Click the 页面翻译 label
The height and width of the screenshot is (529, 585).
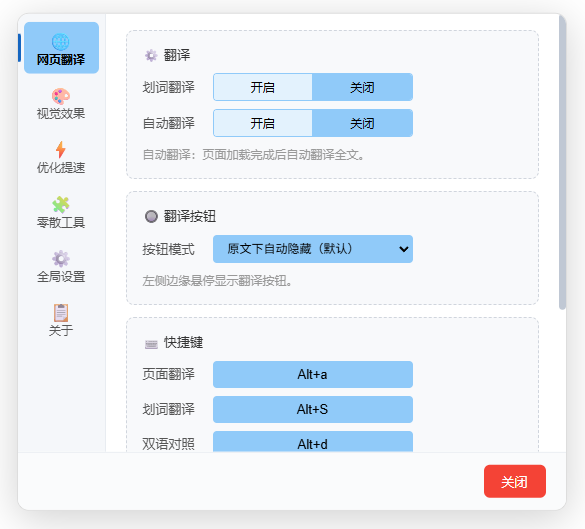tap(169, 374)
